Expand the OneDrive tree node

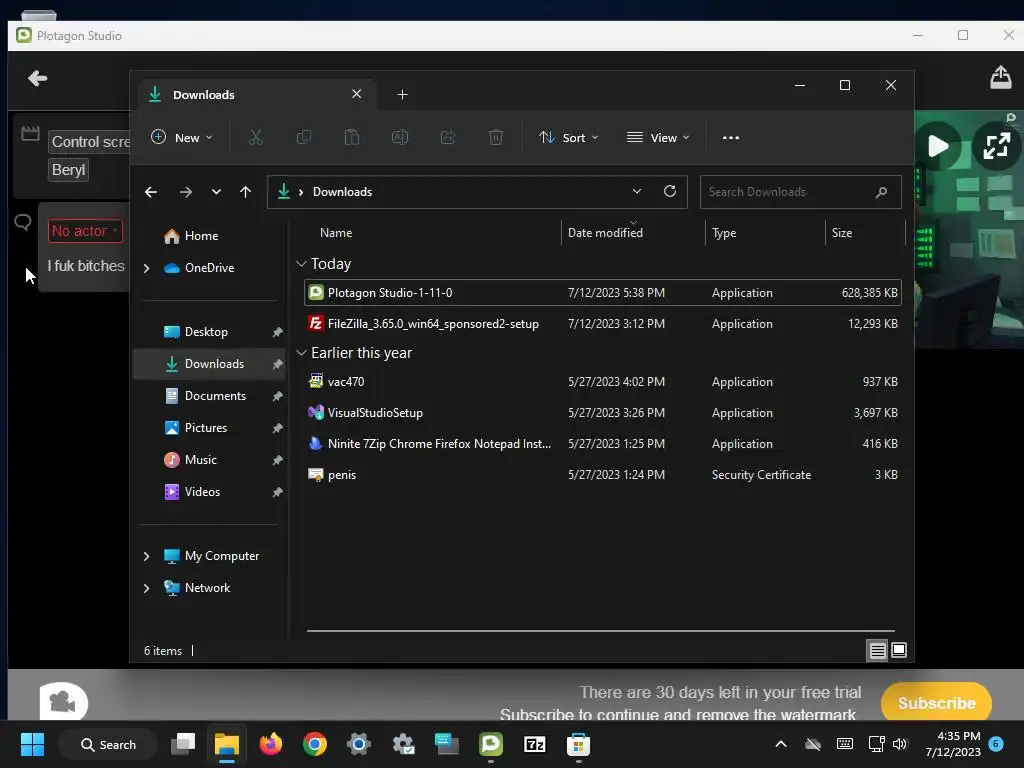[146, 268]
